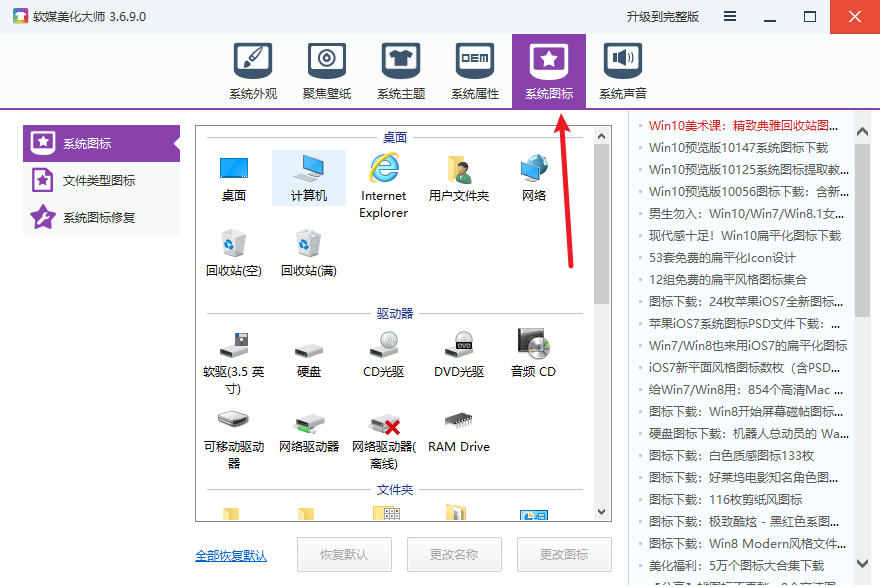Open the 系统外观 tab
Screen dimensions: 880x587
click(253, 72)
